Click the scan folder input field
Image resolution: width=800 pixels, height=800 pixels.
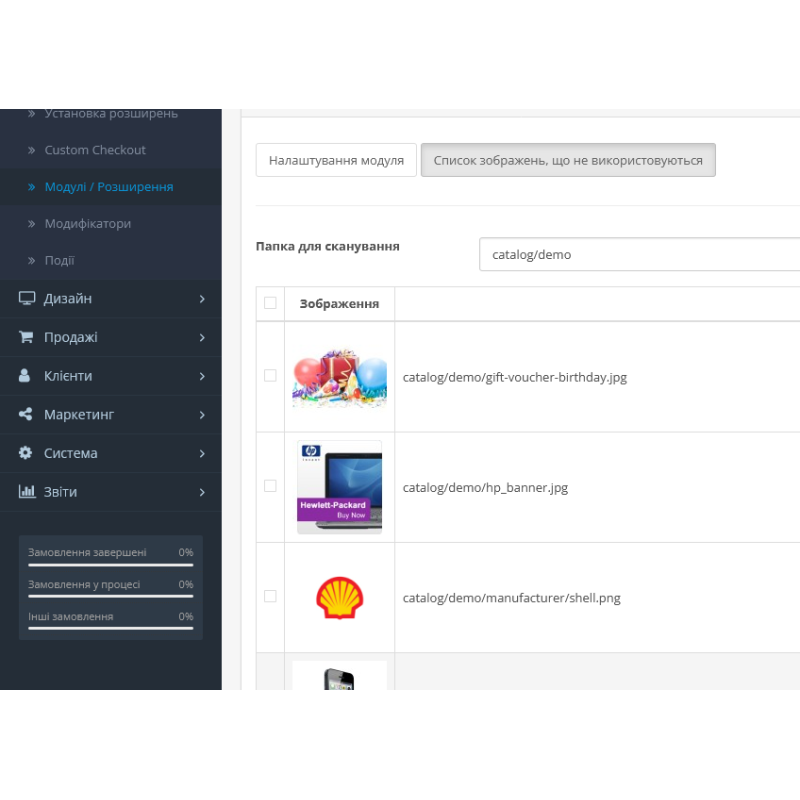640,254
